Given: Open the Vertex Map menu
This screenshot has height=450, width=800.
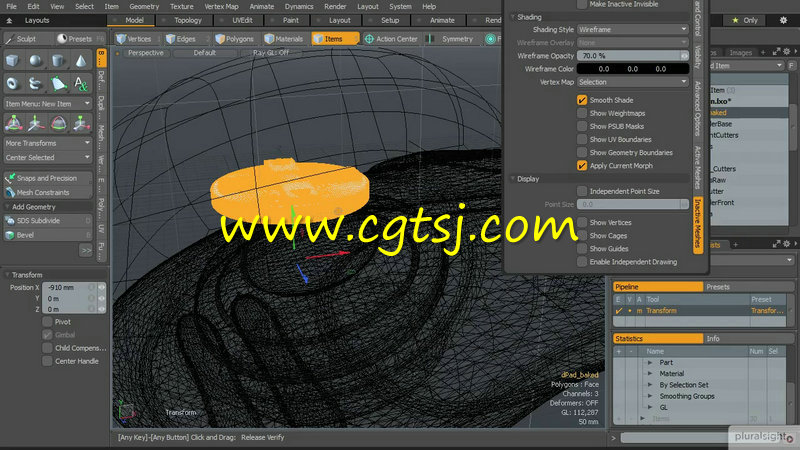Looking at the screenshot, I should point(221,7).
